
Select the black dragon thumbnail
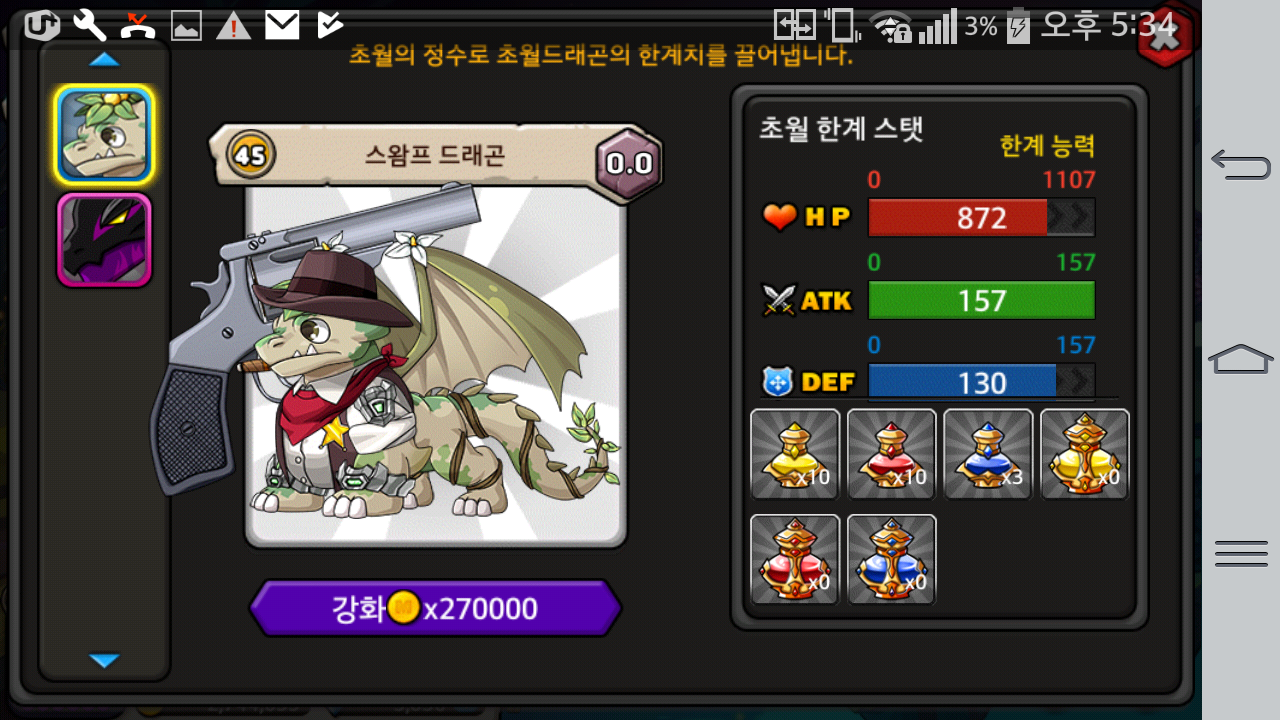(x=104, y=240)
